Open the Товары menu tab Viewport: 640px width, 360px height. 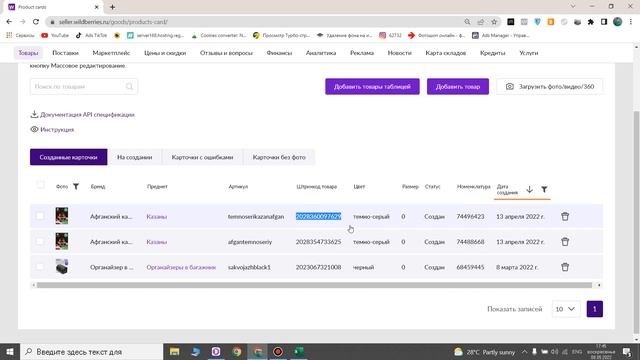[x=28, y=53]
